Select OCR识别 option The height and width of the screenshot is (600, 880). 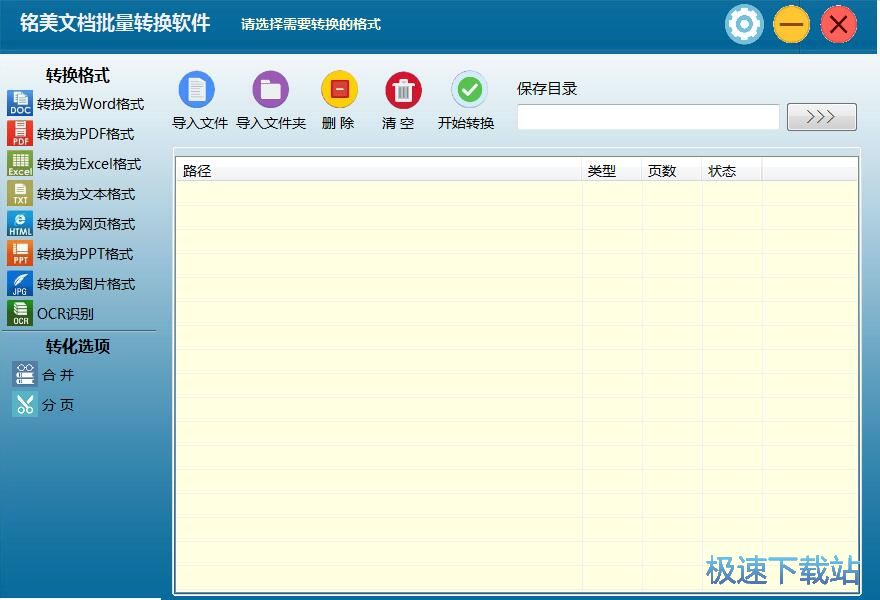tap(65, 314)
